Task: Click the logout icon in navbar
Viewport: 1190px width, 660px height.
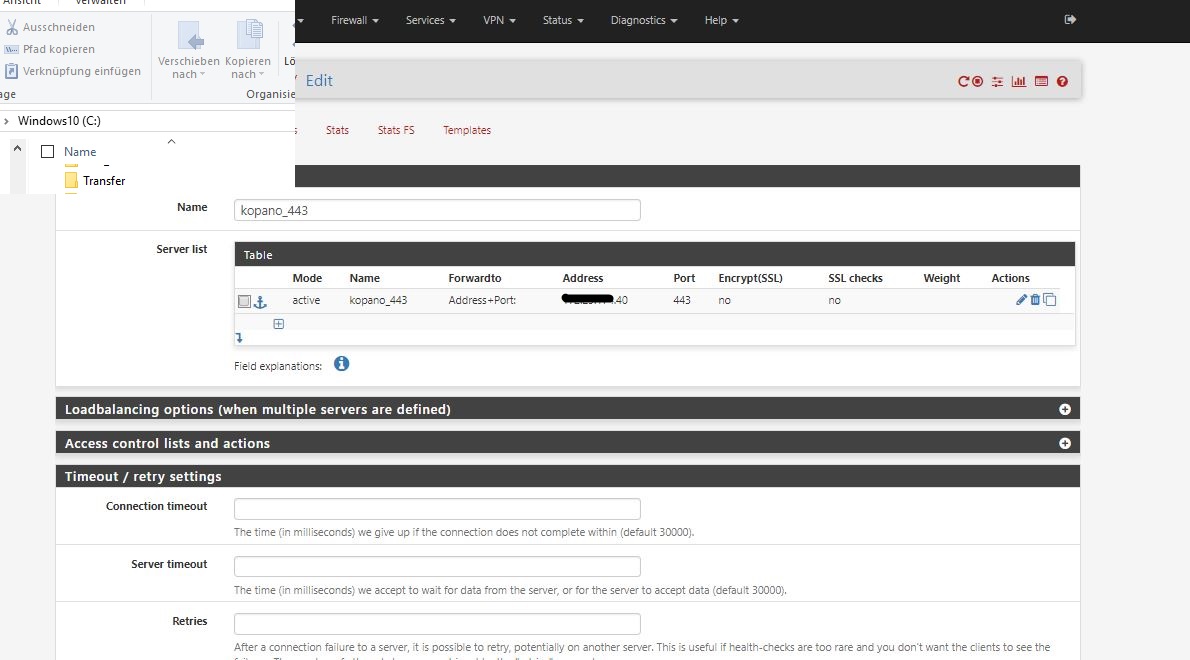Action: click(1070, 19)
